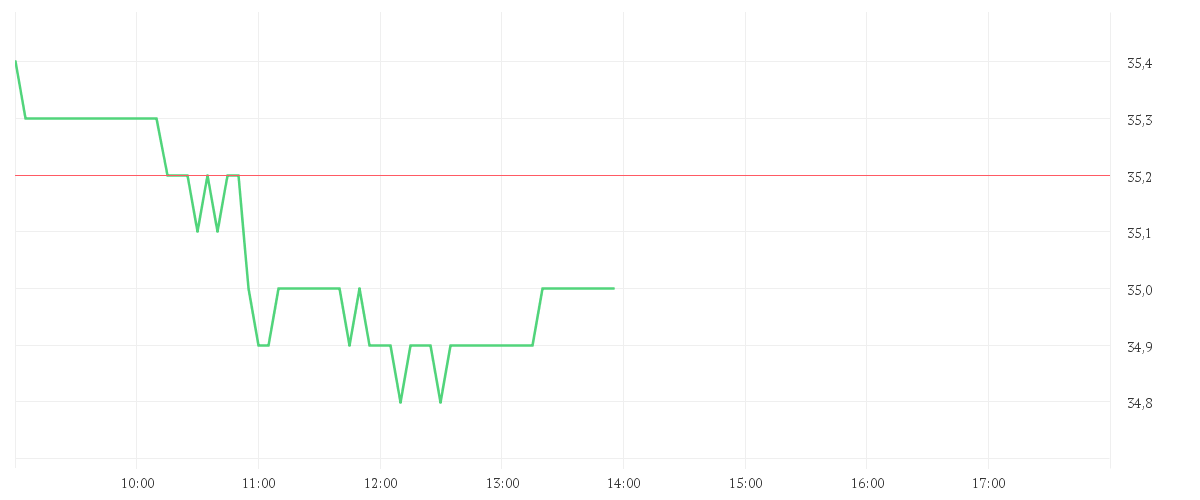Click the 11:00 time axis label
Image resolution: width=1200 pixels, height=500 pixels.
pos(259,484)
